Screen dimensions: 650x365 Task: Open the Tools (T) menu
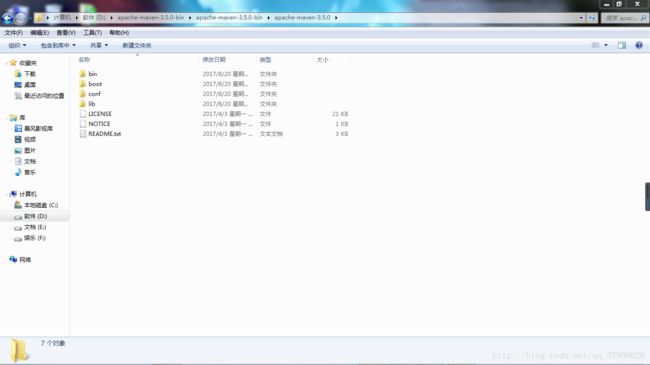[x=92, y=33]
